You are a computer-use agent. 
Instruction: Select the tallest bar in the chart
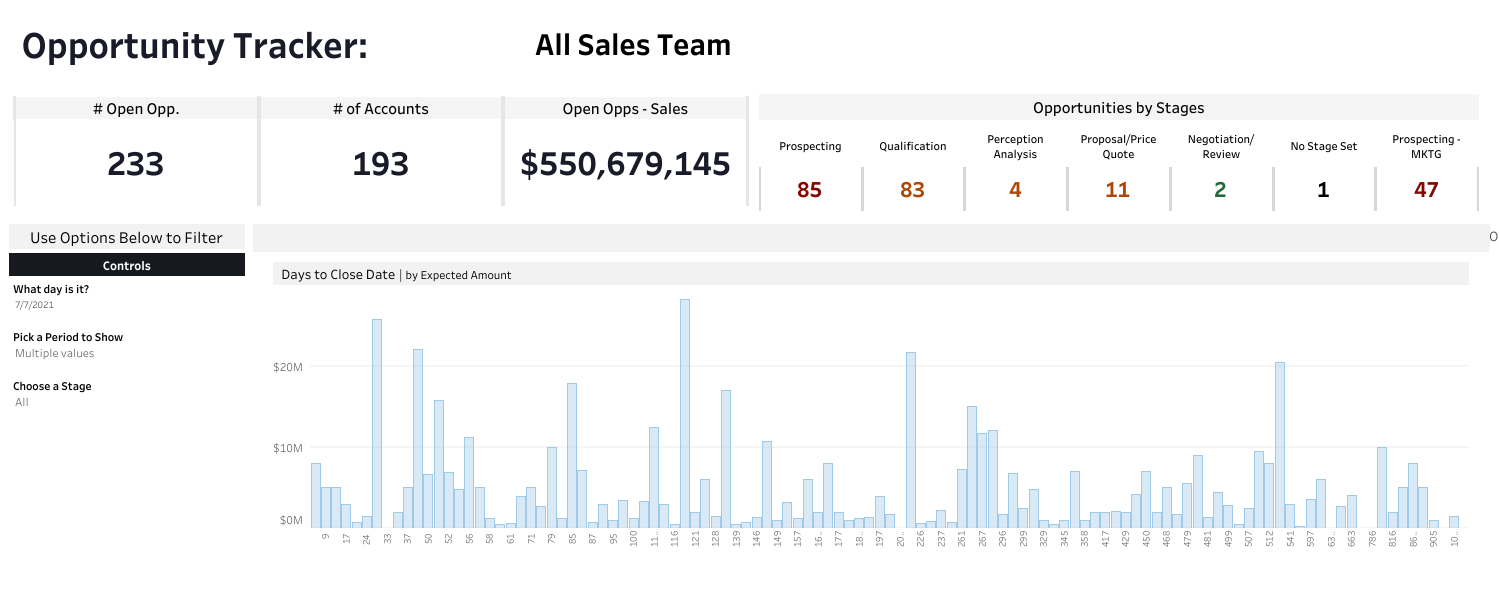point(685,412)
